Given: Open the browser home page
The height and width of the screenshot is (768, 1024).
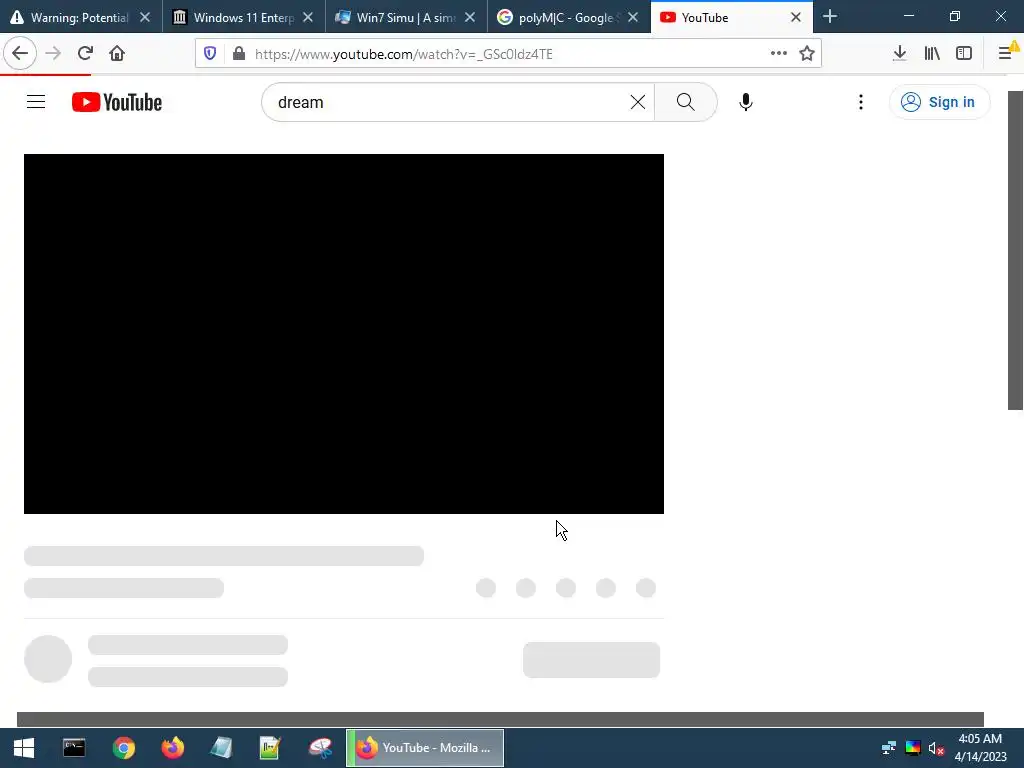Looking at the screenshot, I should pos(117,53).
